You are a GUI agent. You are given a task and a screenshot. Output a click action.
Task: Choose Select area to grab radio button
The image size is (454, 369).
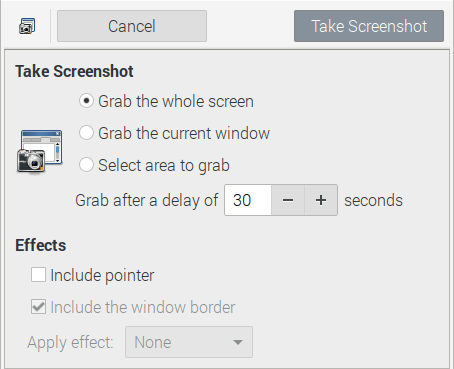tap(86, 165)
